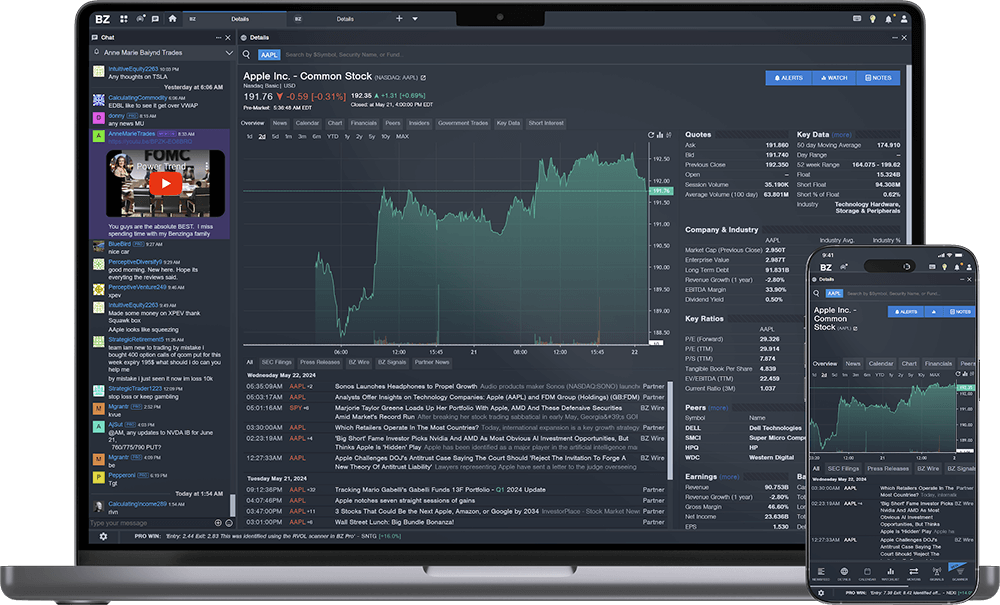Image resolution: width=1000 pixels, height=605 pixels.
Task: Open the workspace grid icon in top bar
Action: 124,19
